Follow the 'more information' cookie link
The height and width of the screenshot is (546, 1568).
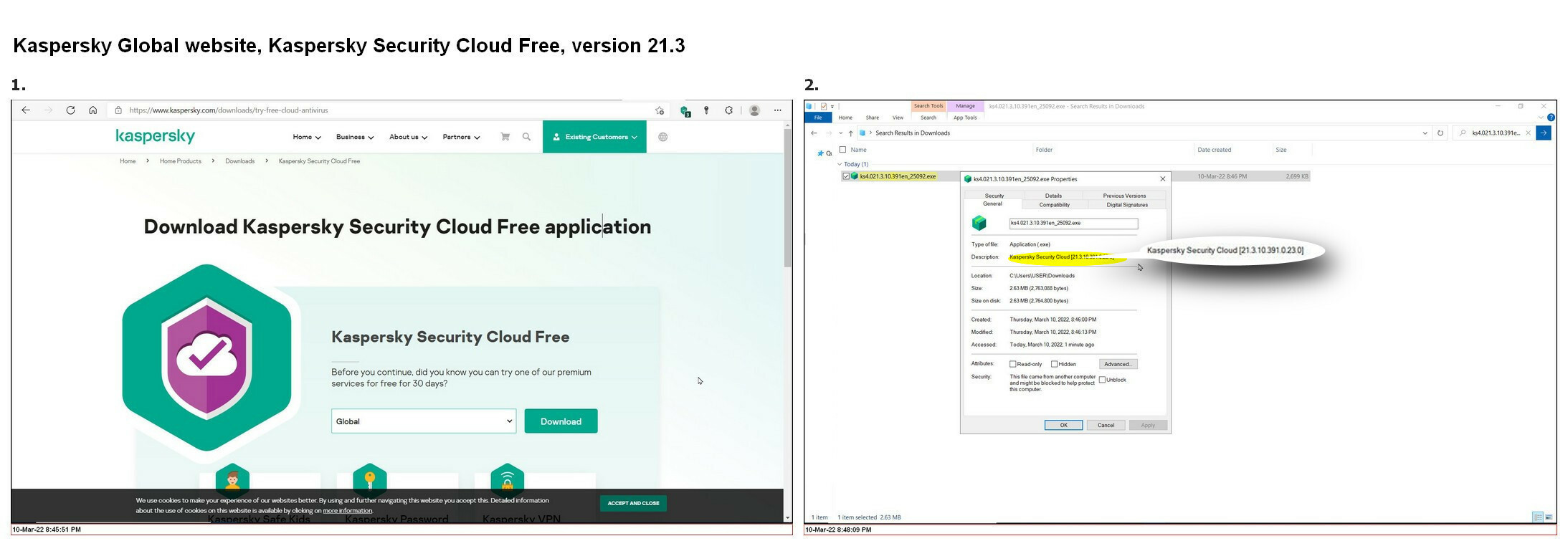coord(347,511)
